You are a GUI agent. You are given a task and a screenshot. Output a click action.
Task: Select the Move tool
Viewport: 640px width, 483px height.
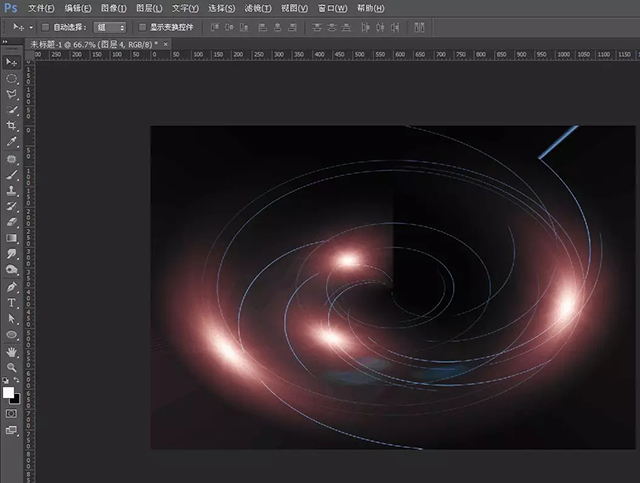click(12, 62)
